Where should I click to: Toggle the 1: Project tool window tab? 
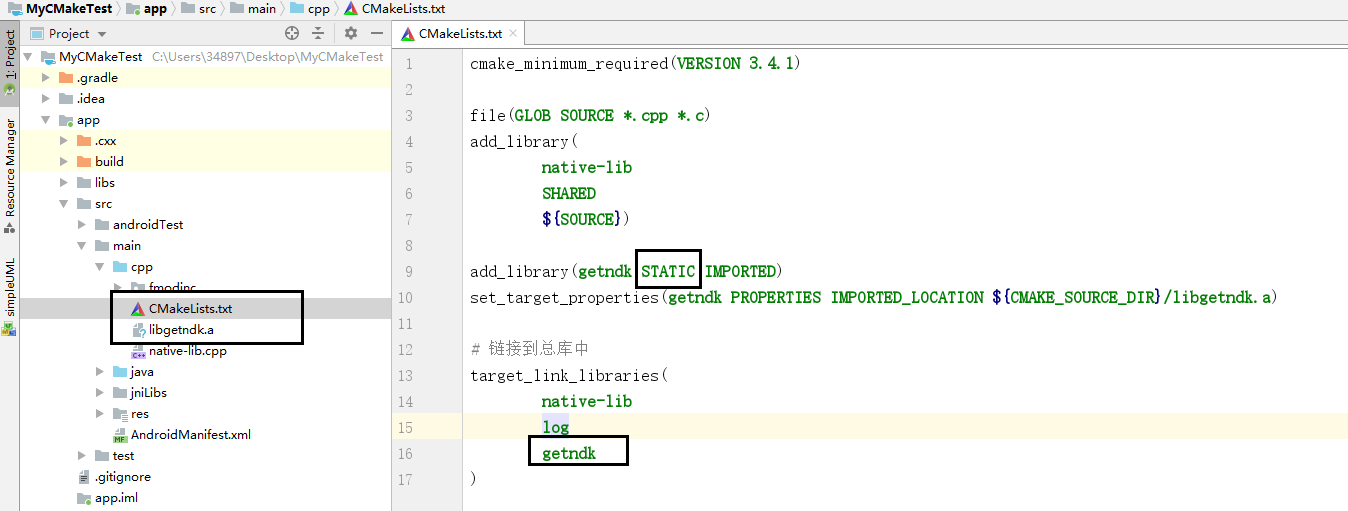[x=9, y=62]
